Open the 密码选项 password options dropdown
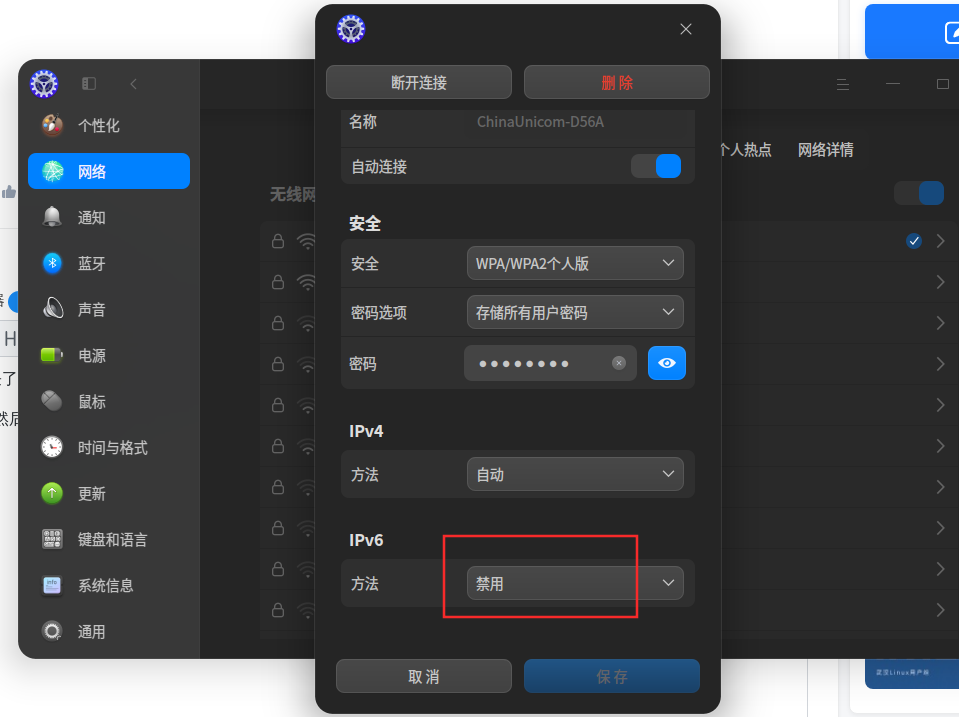Image resolution: width=959 pixels, height=717 pixels. [575, 313]
